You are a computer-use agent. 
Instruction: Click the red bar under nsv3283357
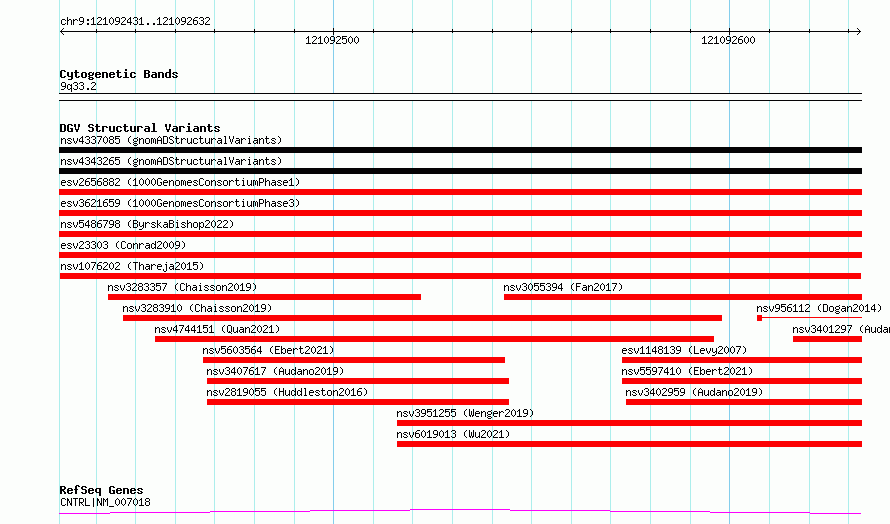coord(264,297)
